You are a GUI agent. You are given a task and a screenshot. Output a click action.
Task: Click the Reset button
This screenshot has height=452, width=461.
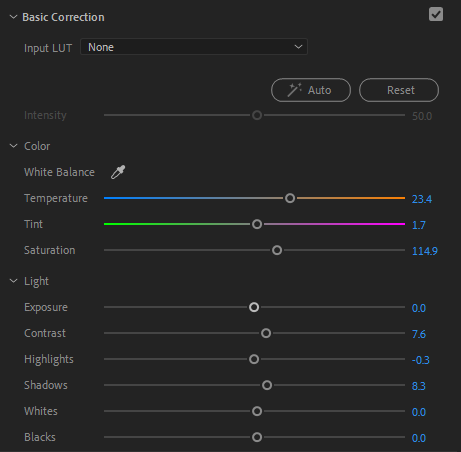point(399,90)
